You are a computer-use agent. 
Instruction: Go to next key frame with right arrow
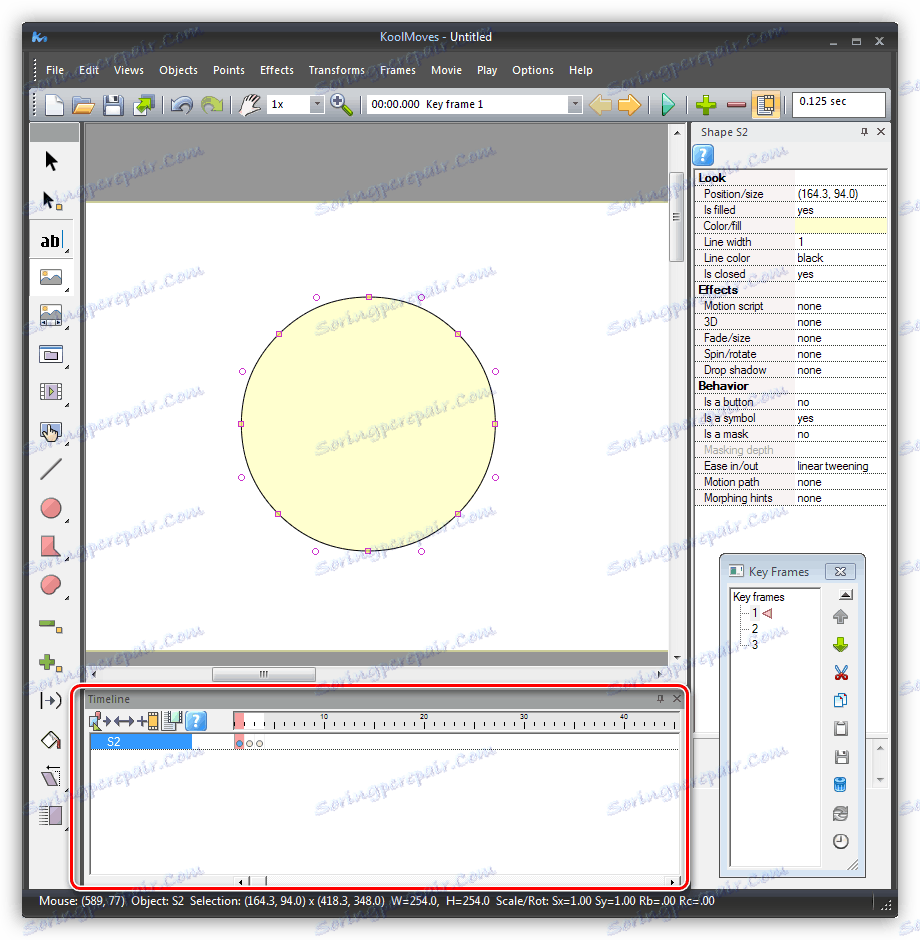click(x=629, y=105)
